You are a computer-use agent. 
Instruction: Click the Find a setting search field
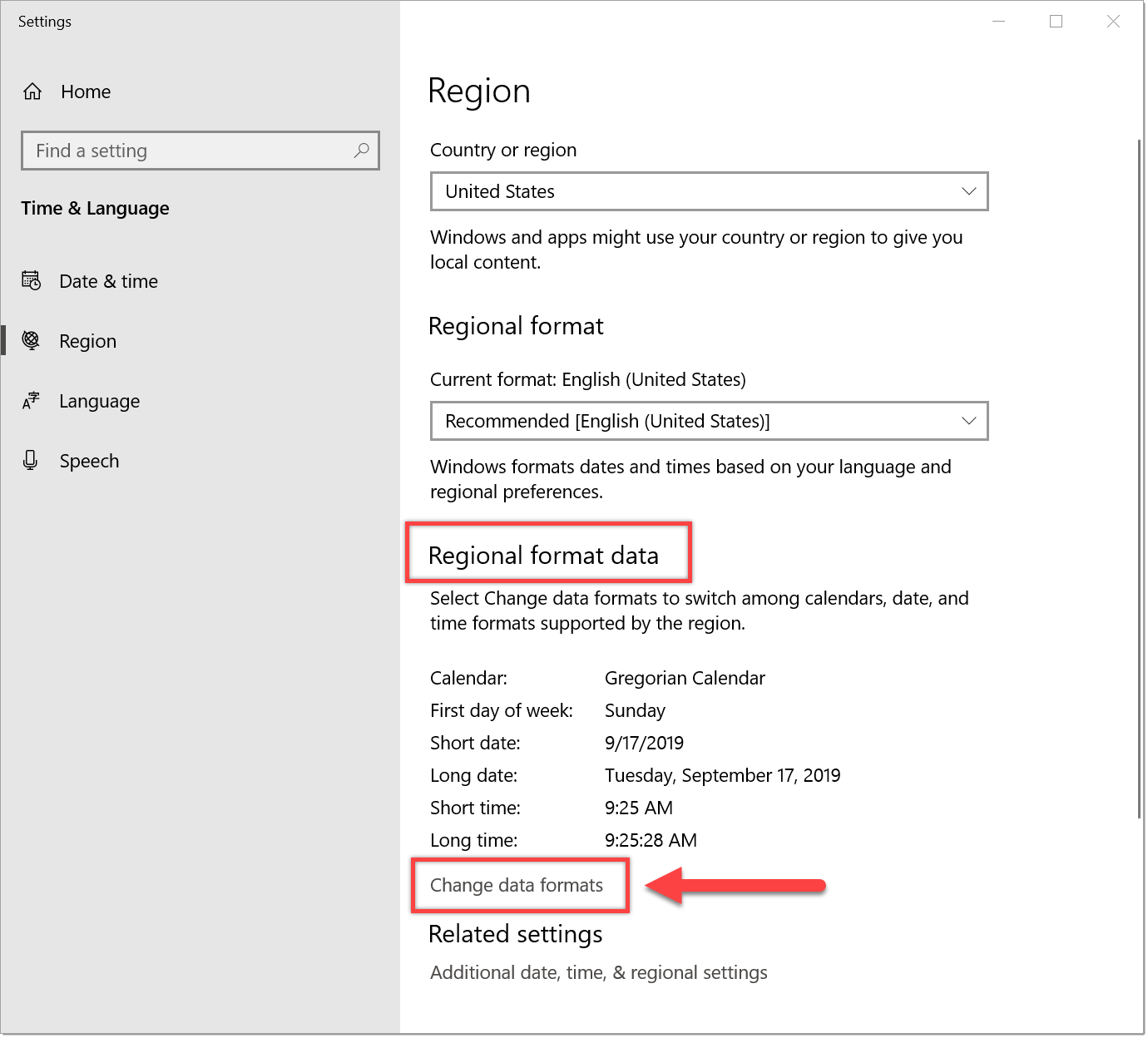(x=191, y=151)
